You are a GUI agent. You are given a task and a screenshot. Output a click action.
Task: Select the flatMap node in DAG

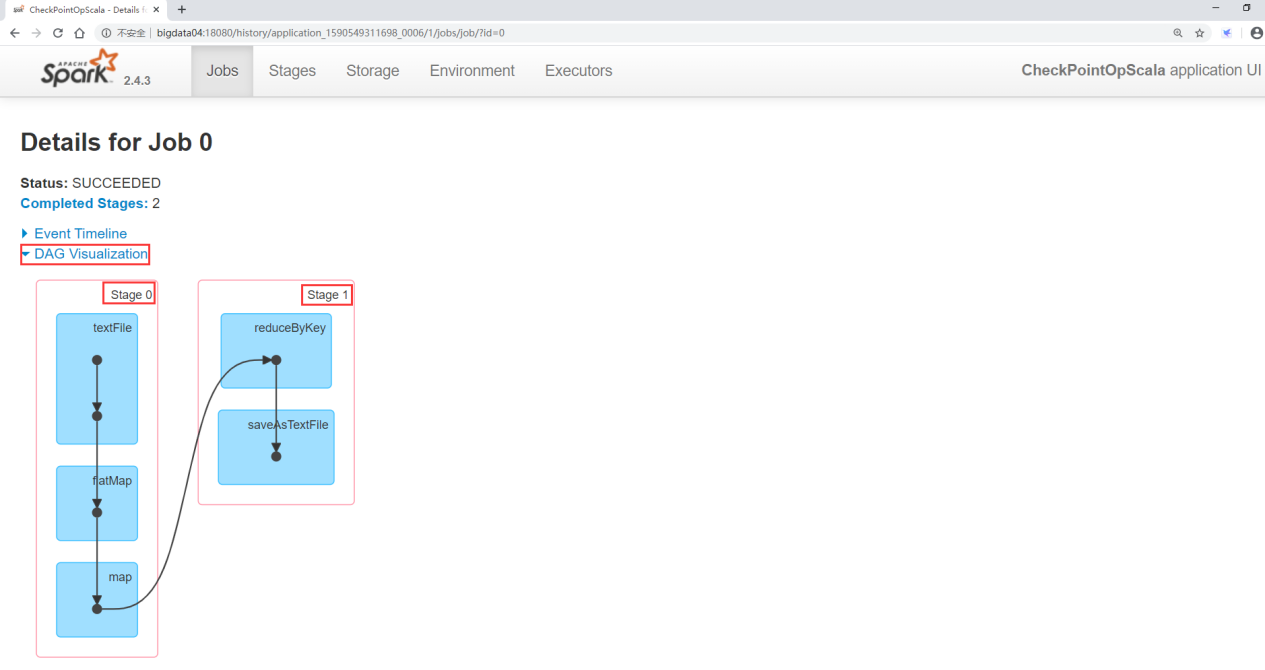[97, 503]
